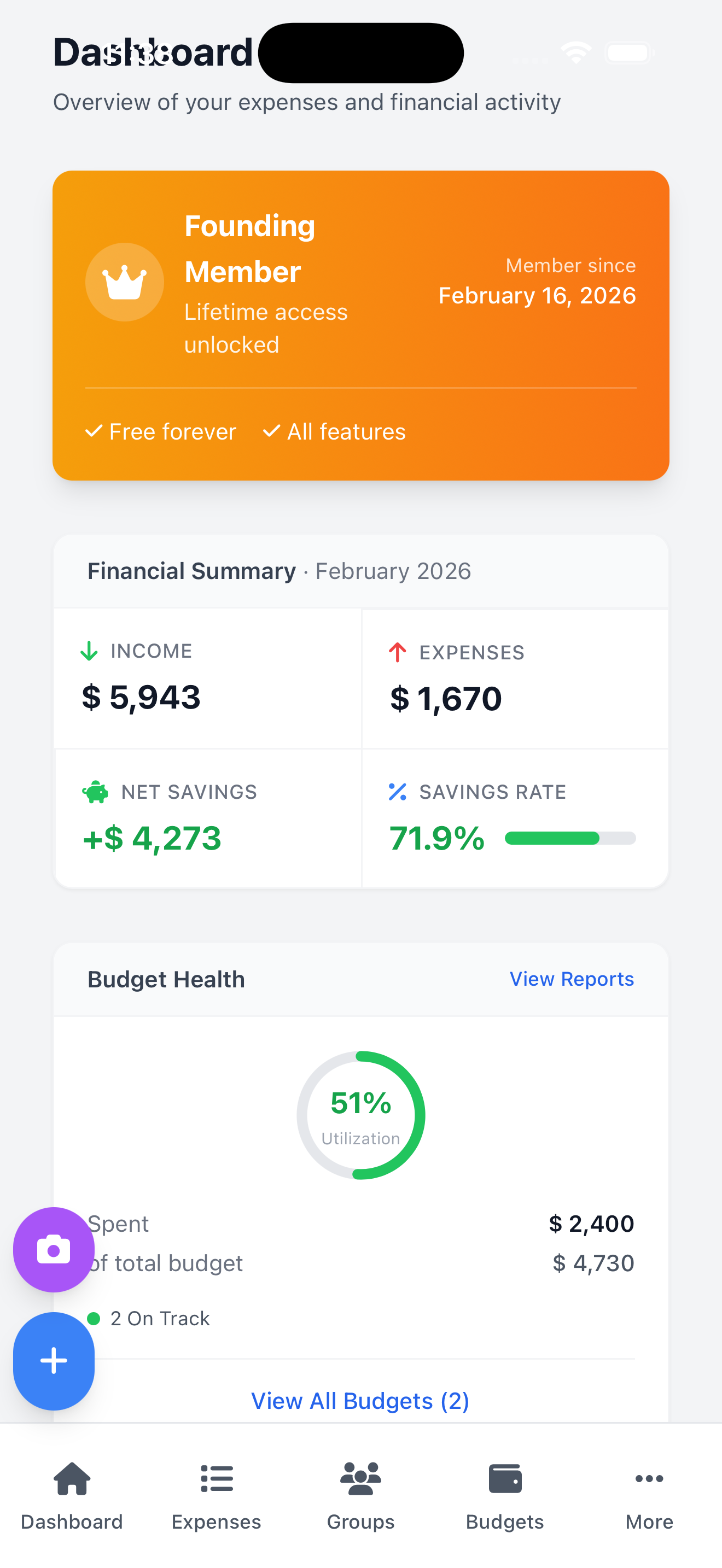Select the $ 5,943 income card
Image resolution: width=722 pixels, height=1568 pixels.
pyautogui.click(x=208, y=678)
